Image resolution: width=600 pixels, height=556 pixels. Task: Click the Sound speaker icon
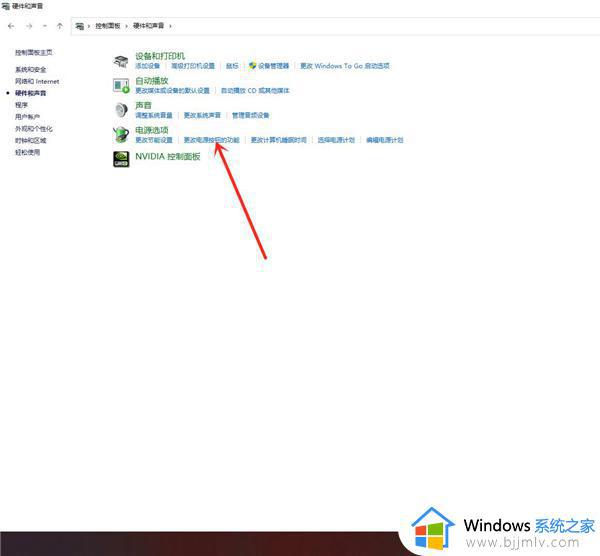[121, 109]
